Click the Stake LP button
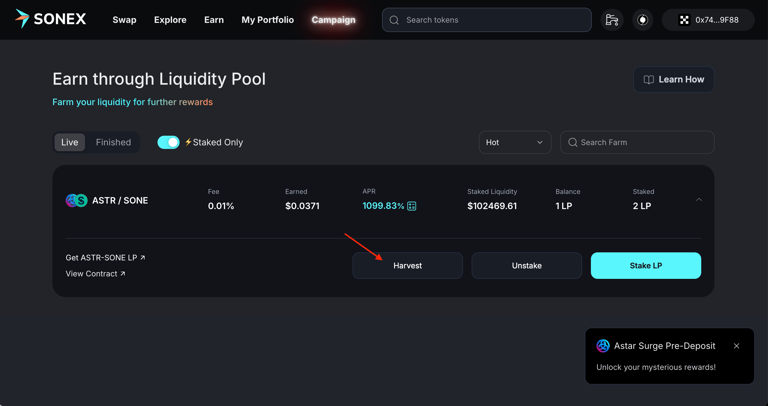This screenshot has width=768, height=406. click(646, 265)
